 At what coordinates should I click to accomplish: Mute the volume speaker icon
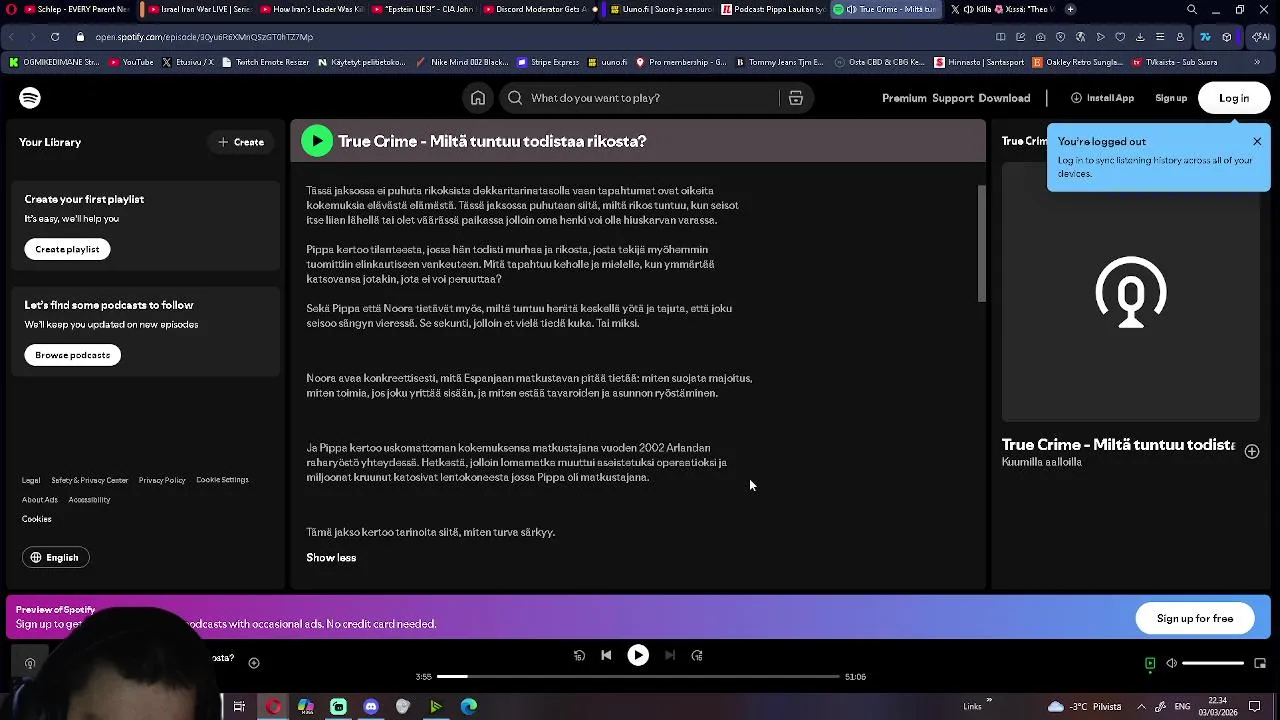click(1172, 663)
